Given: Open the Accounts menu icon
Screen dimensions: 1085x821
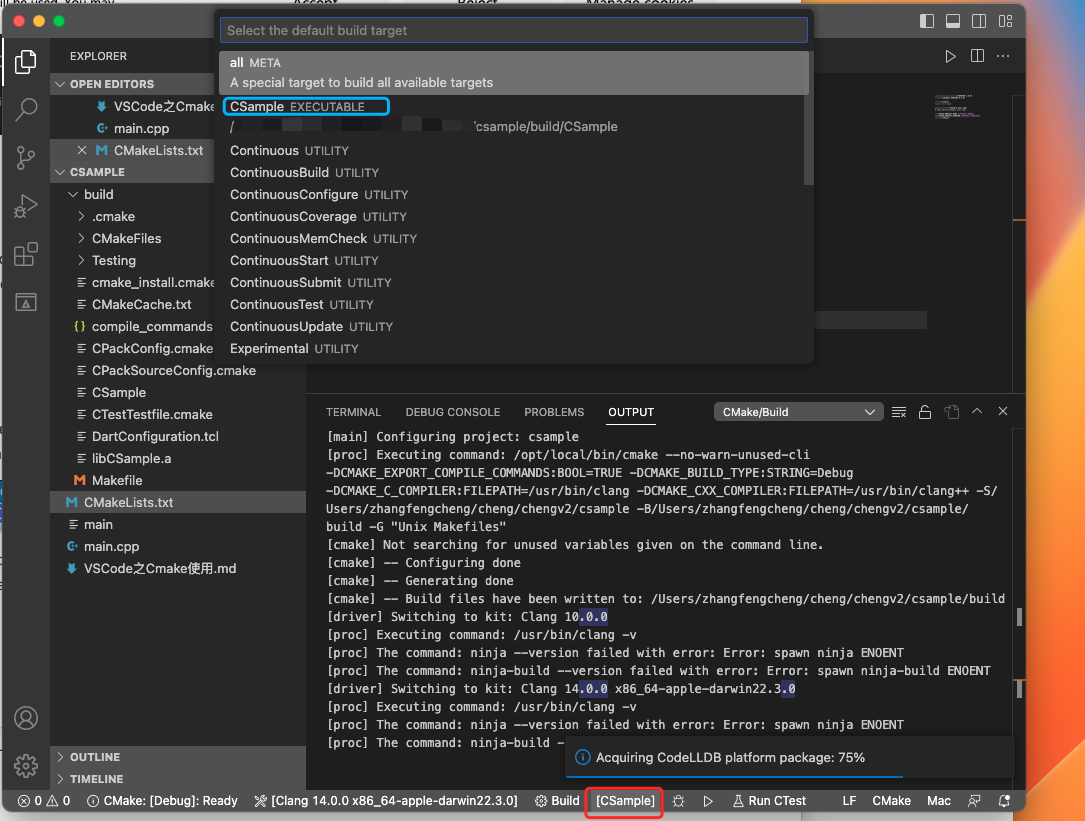Looking at the screenshot, I should point(26,718).
